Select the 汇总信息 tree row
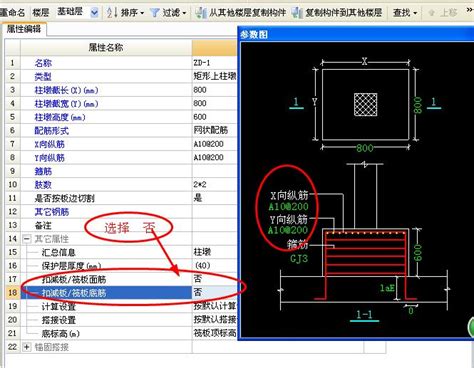Screen dimensions: 474x368 106,252
